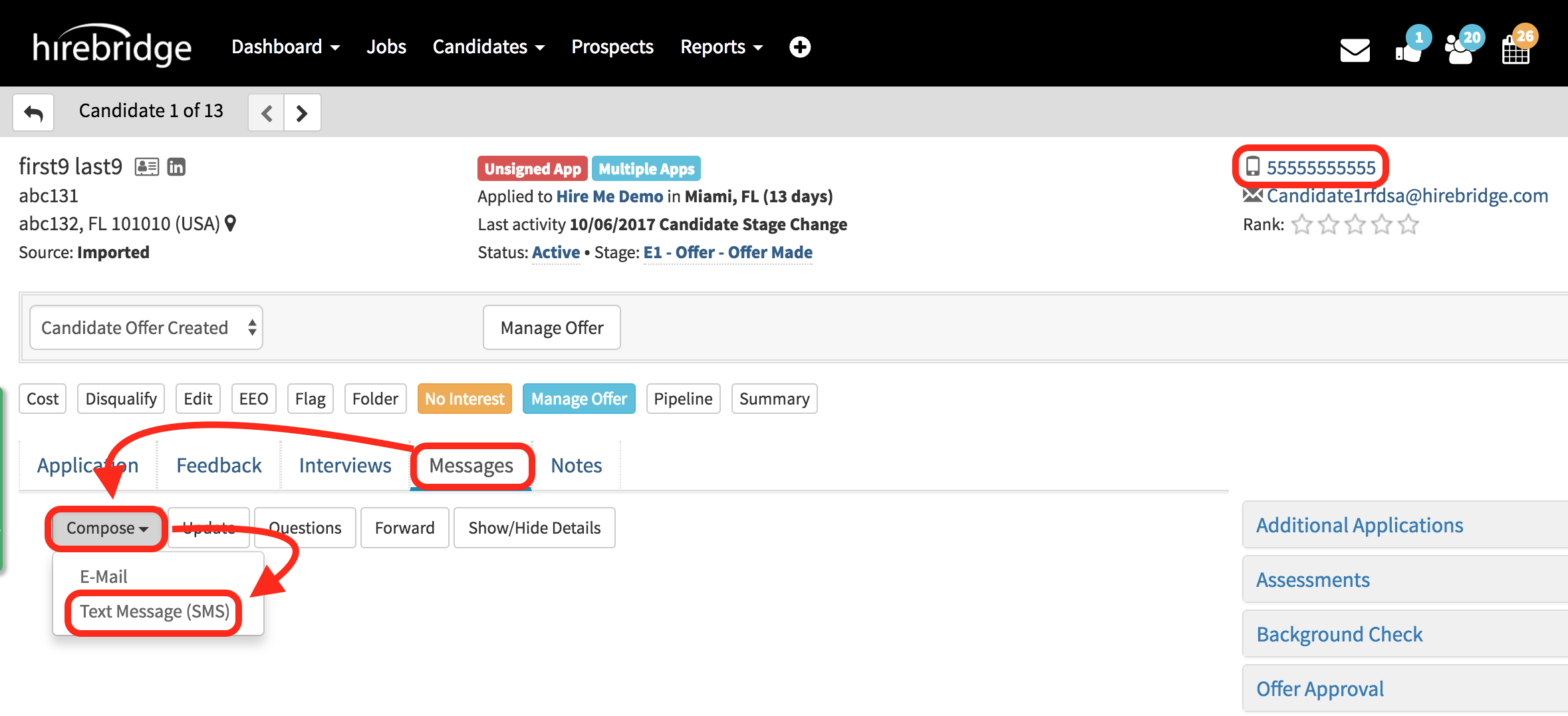
Task: Open the users group icon with badge 20
Action: click(1461, 49)
